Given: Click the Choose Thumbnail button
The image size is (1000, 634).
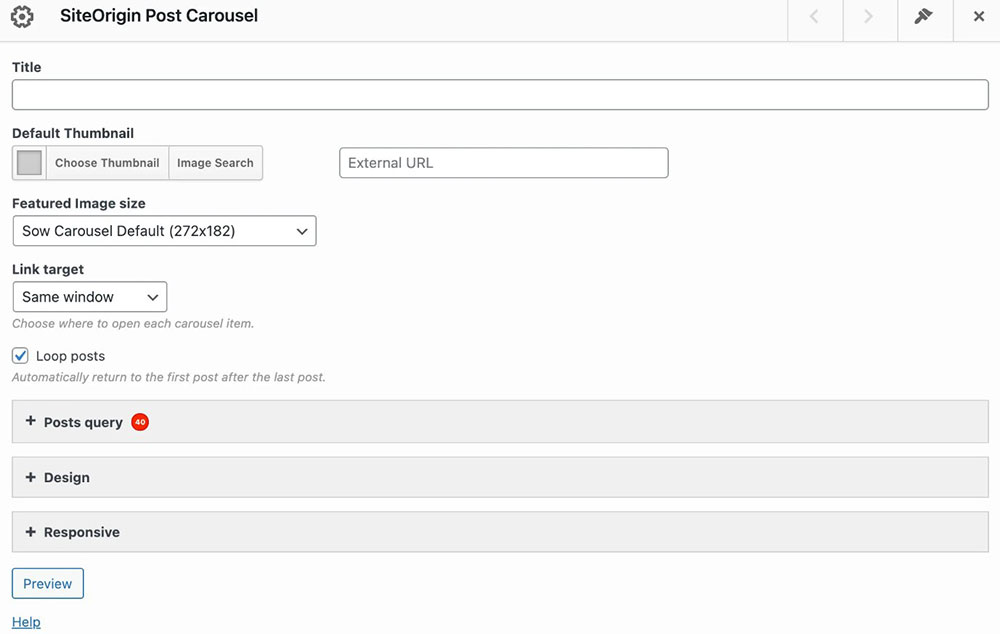Looking at the screenshot, I should pos(107,163).
